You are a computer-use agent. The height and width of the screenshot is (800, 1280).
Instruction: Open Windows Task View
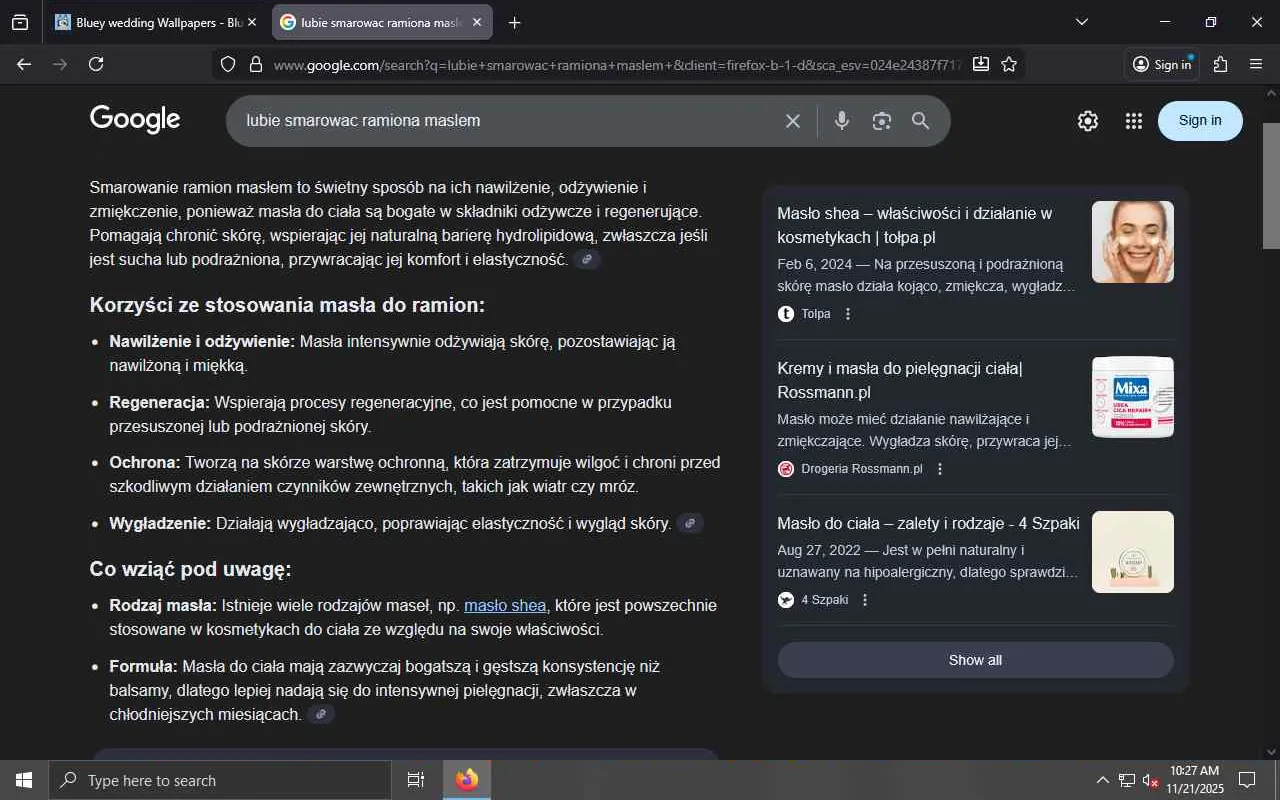click(x=416, y=780)
